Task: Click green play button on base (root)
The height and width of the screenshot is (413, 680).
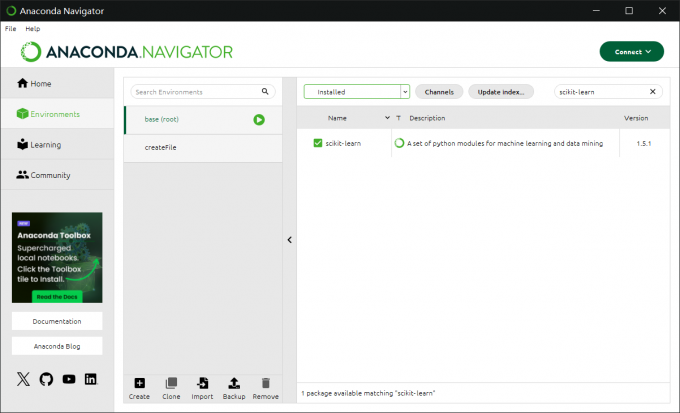Action: point(259,119)
